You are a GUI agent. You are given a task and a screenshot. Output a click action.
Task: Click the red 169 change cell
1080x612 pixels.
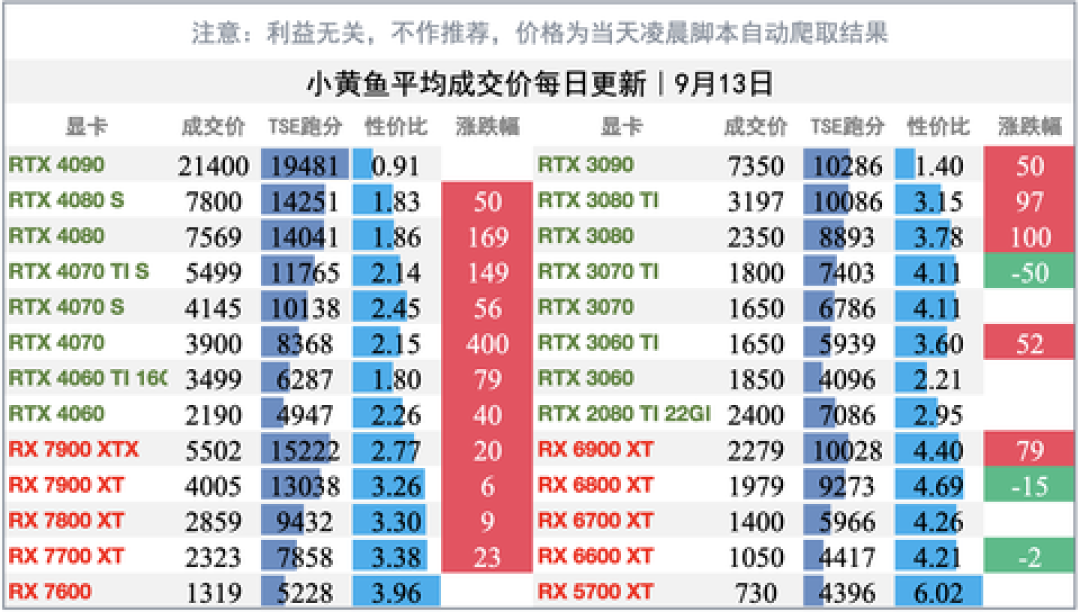(487, 237)
